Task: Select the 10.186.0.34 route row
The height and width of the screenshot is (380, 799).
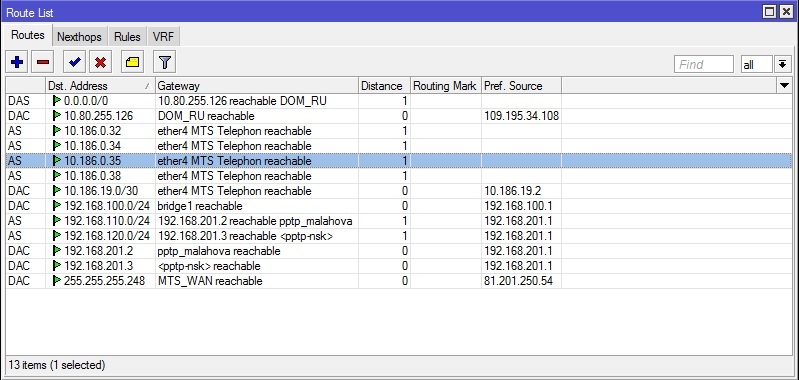Action: tap(398, 146)
